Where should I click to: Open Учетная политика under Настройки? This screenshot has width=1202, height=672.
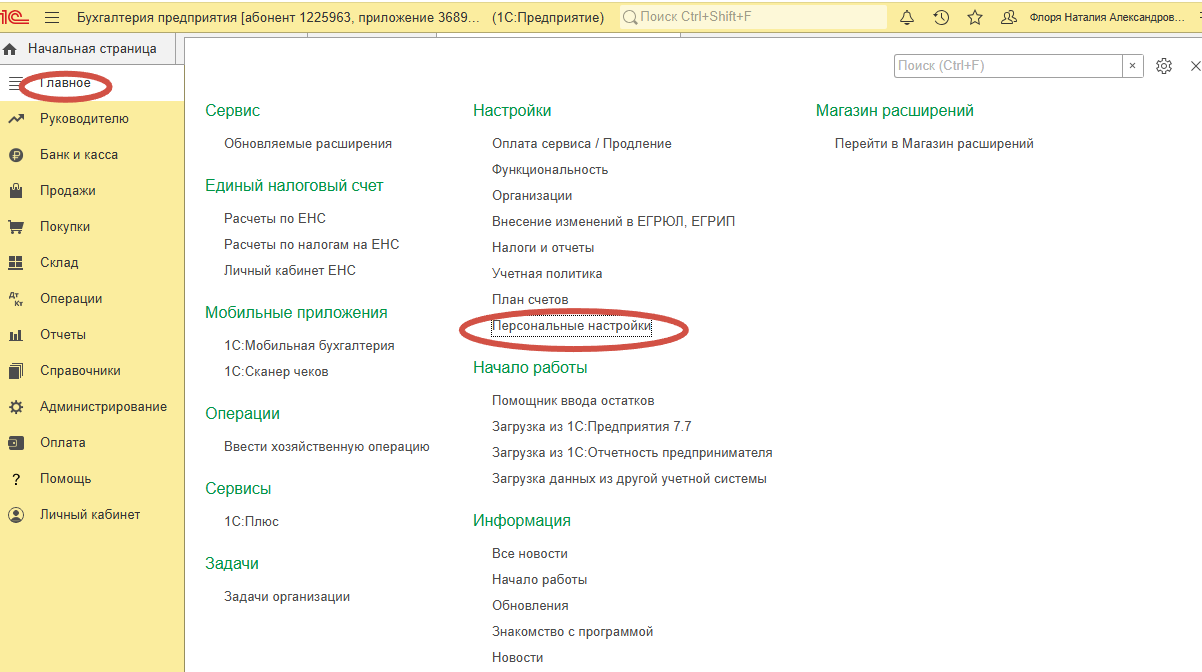pos(547,273)
